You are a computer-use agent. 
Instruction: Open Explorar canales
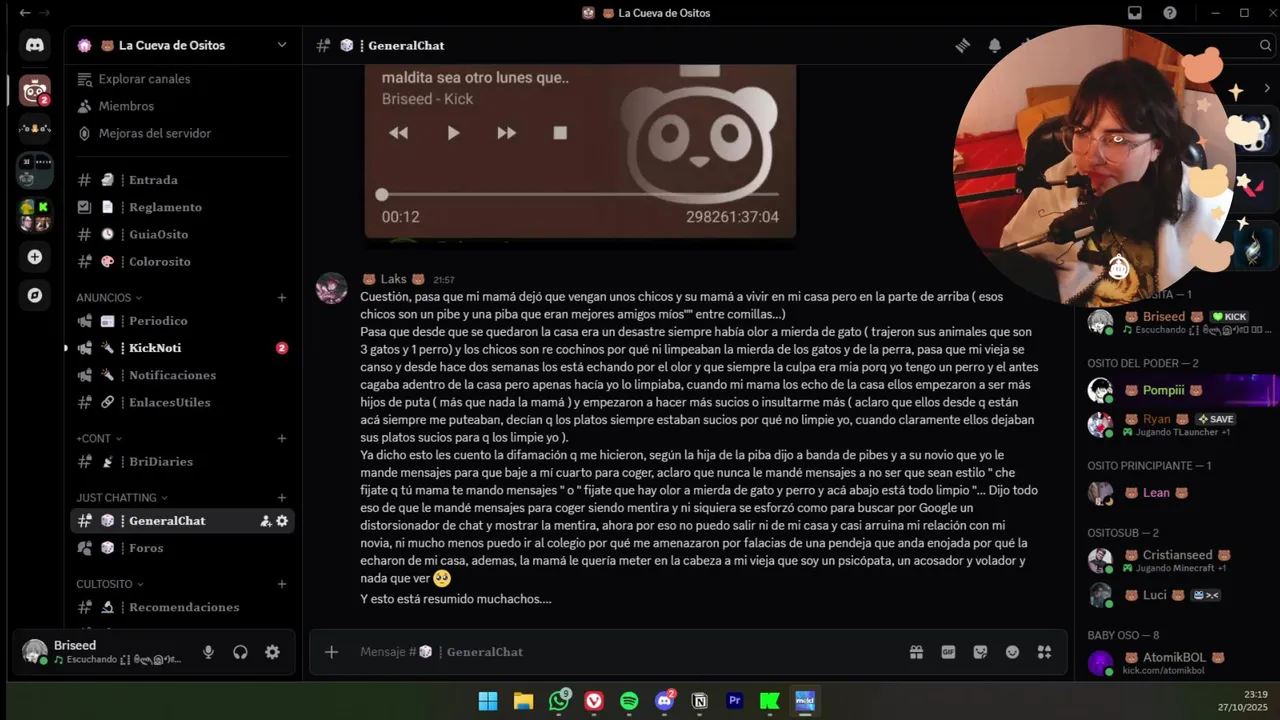click(x=182, y=79)
